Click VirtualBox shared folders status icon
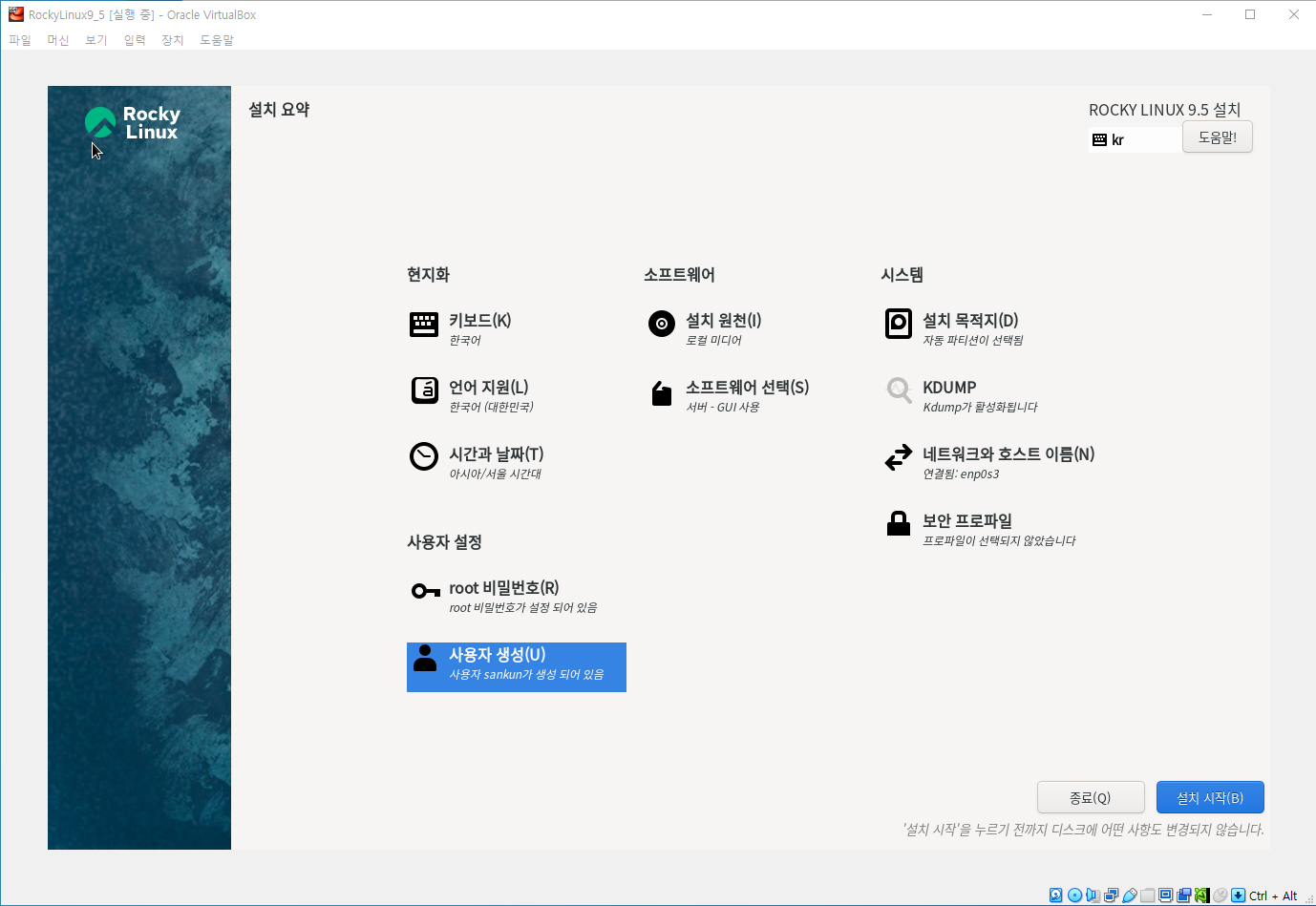The image size is (1316, 906). point(1147,895)
